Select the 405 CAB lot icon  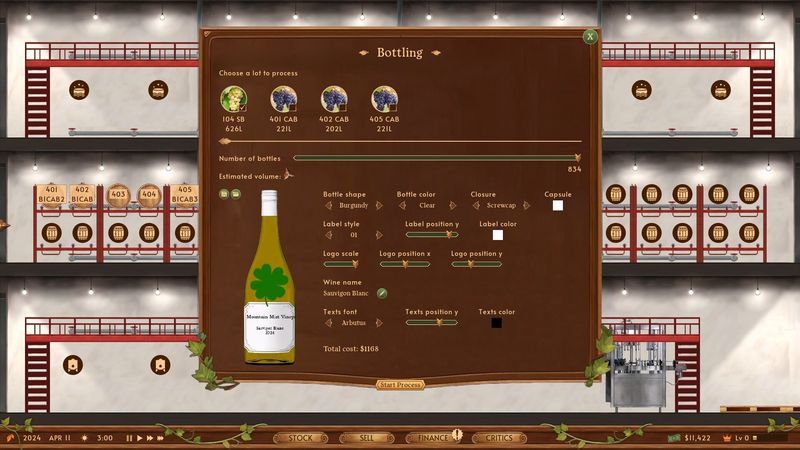coord(384,98)
